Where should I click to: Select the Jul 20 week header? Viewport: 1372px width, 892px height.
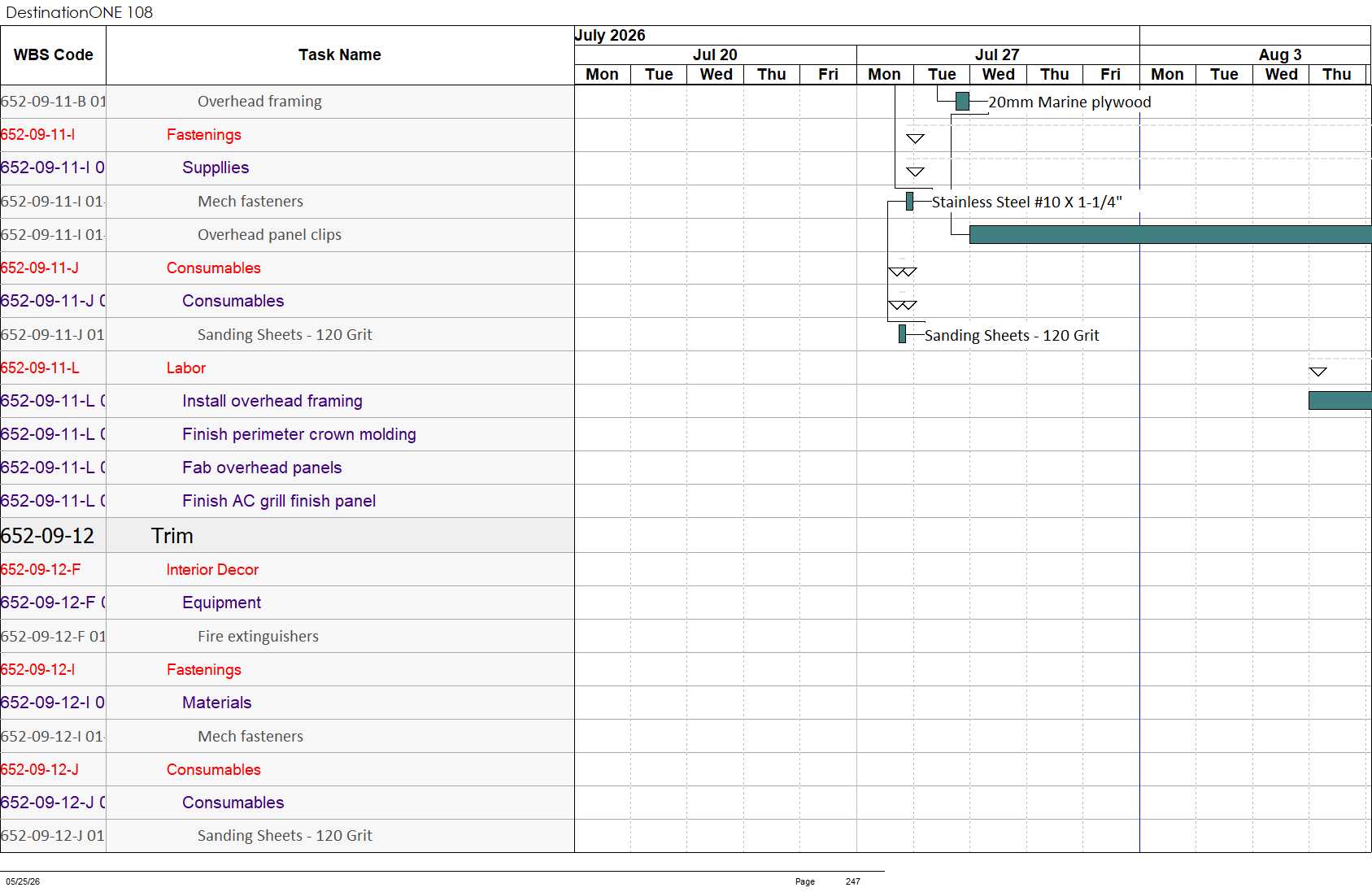(x=716, y=54)
